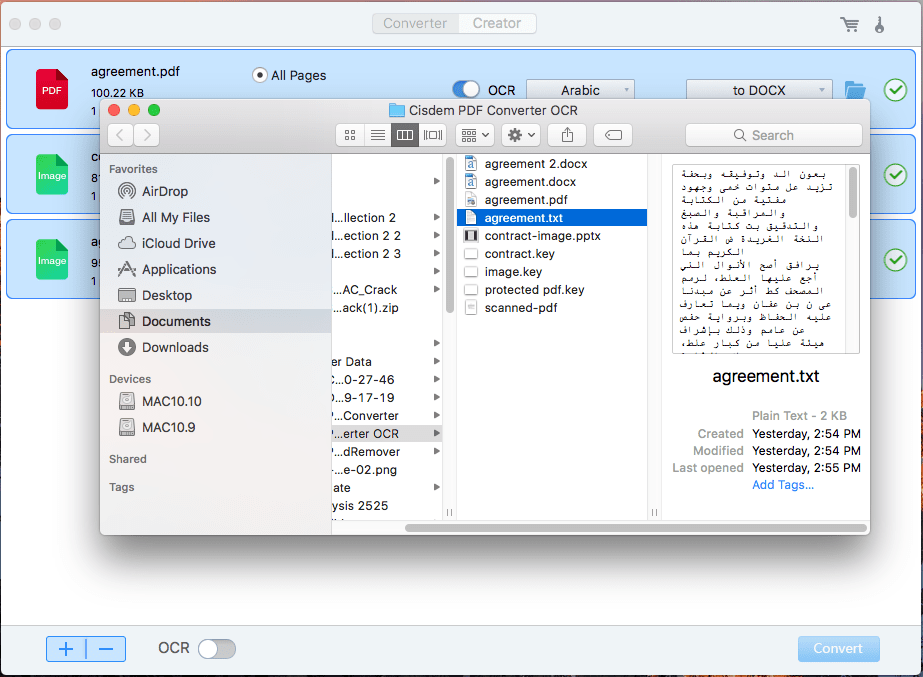Viewport: 923px width, 677px height.
Task: Click the Edit Tags icon in the toolbar
Action: tap(612, 134)
